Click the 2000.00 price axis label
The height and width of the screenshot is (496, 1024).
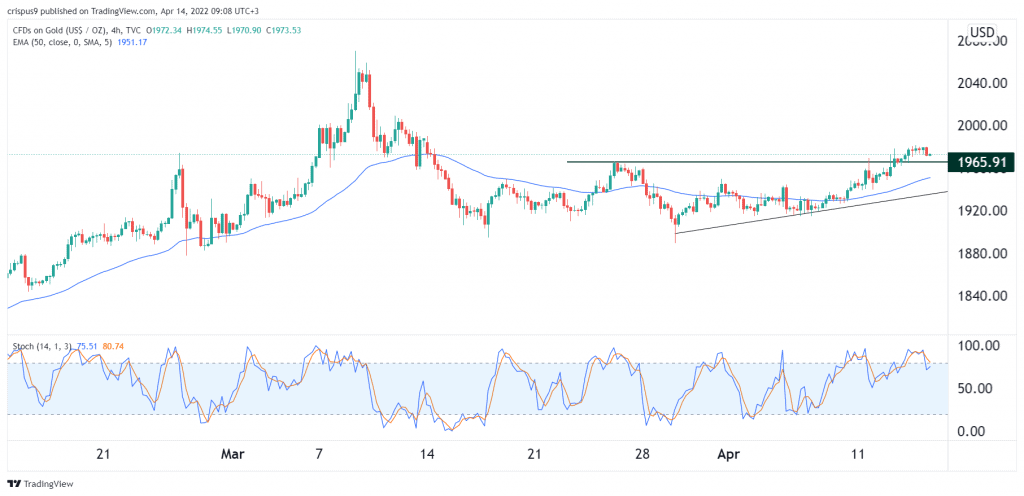980,125
